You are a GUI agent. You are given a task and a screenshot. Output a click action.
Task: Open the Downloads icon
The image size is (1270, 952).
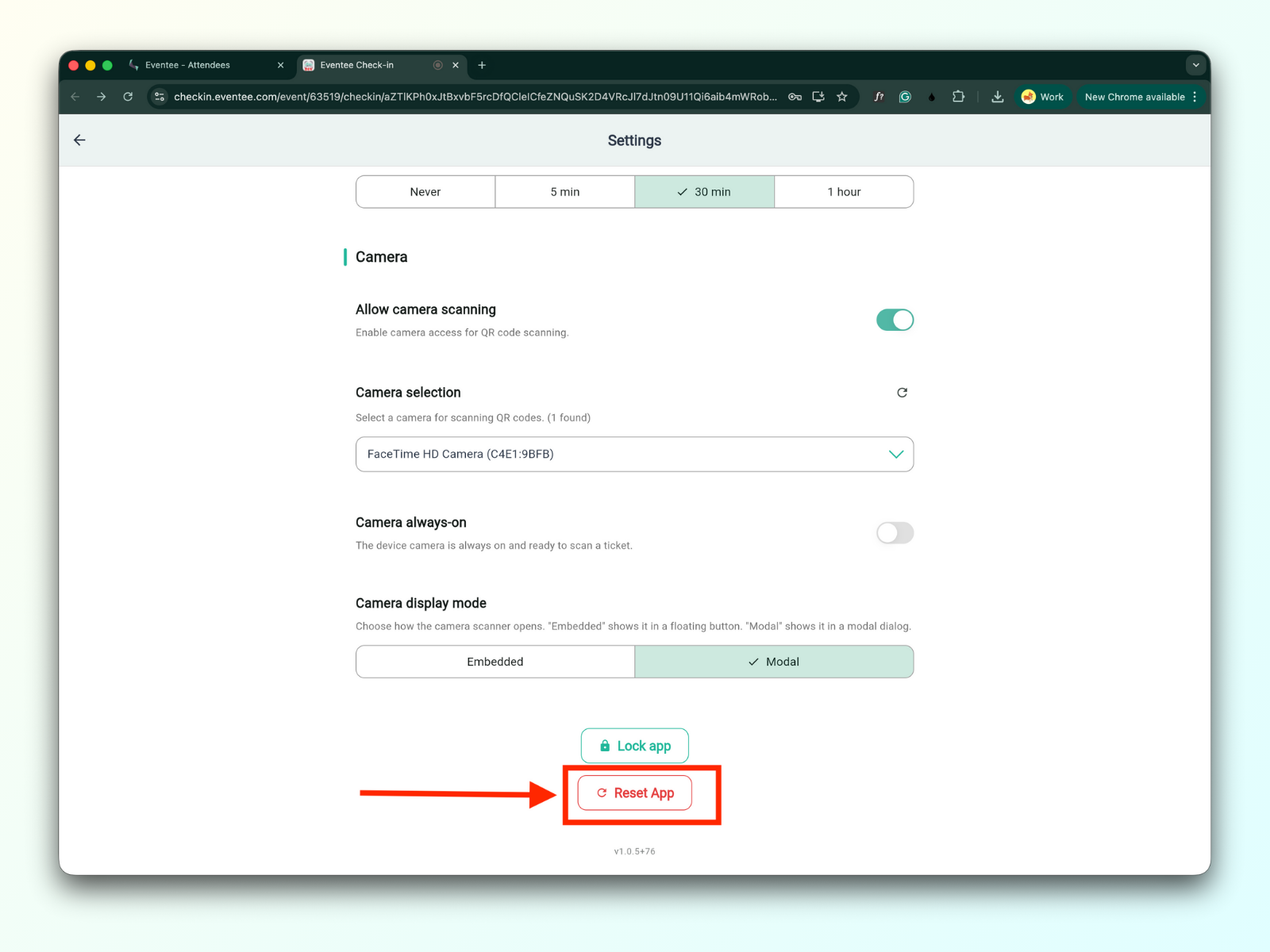(x=998, y=97)
